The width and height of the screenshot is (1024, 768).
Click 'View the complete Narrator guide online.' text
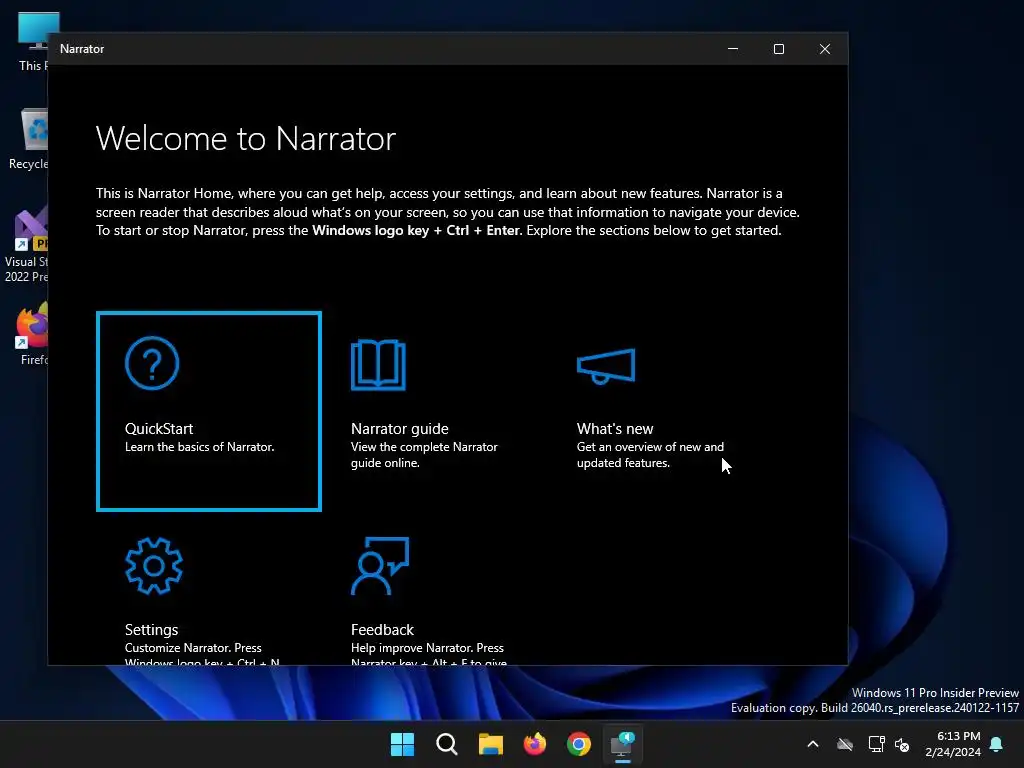click(424, 455)
